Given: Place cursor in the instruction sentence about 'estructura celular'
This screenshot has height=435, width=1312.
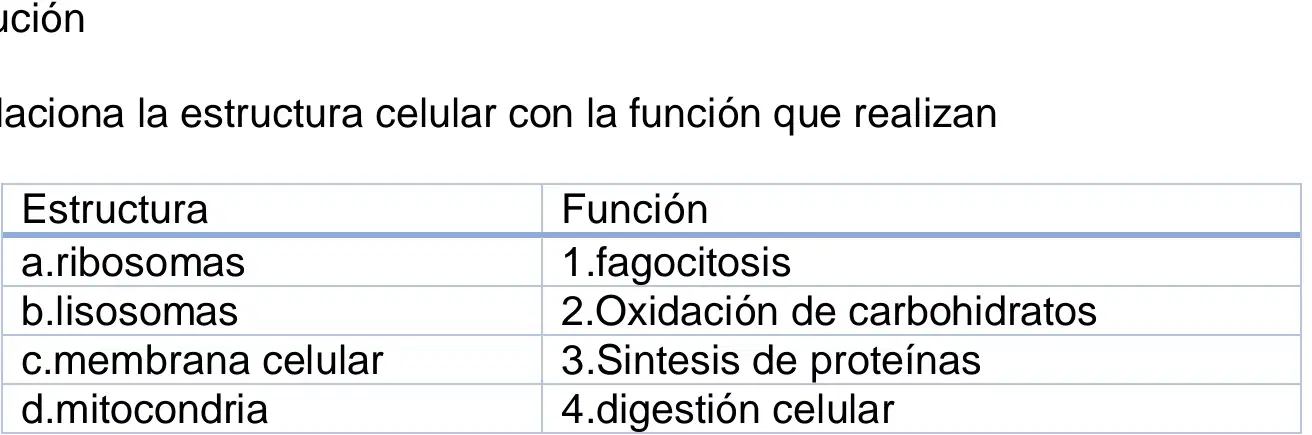Looking at the screenshot, I should pyautogui.click(x=498, y=115).
